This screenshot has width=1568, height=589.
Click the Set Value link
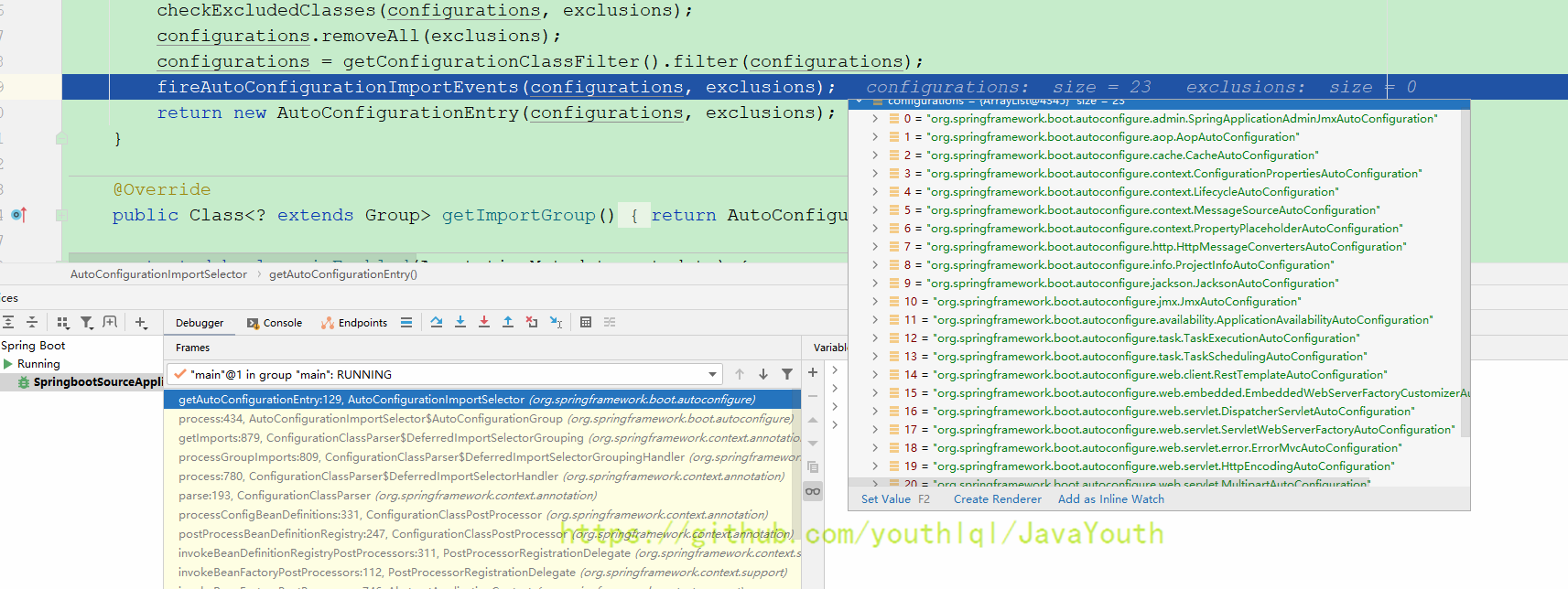(885, 499)
